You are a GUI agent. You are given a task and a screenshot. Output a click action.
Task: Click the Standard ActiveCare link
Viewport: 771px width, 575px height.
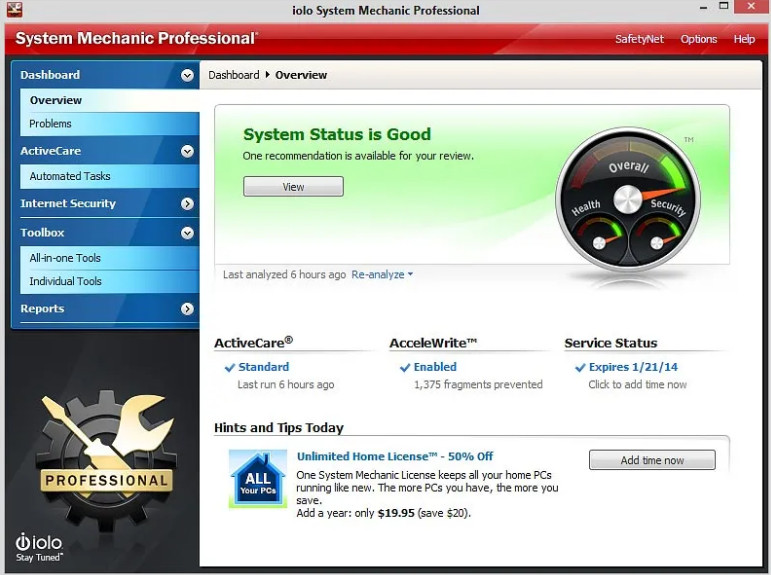[264, 367]
